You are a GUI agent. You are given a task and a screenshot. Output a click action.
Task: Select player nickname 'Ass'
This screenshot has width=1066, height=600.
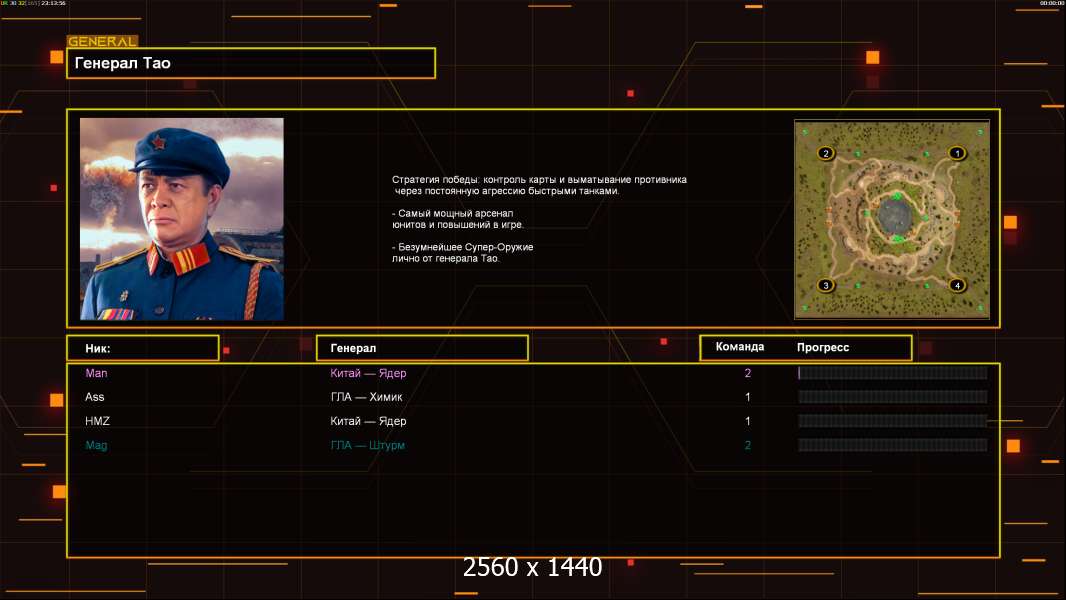coord(94,397)
